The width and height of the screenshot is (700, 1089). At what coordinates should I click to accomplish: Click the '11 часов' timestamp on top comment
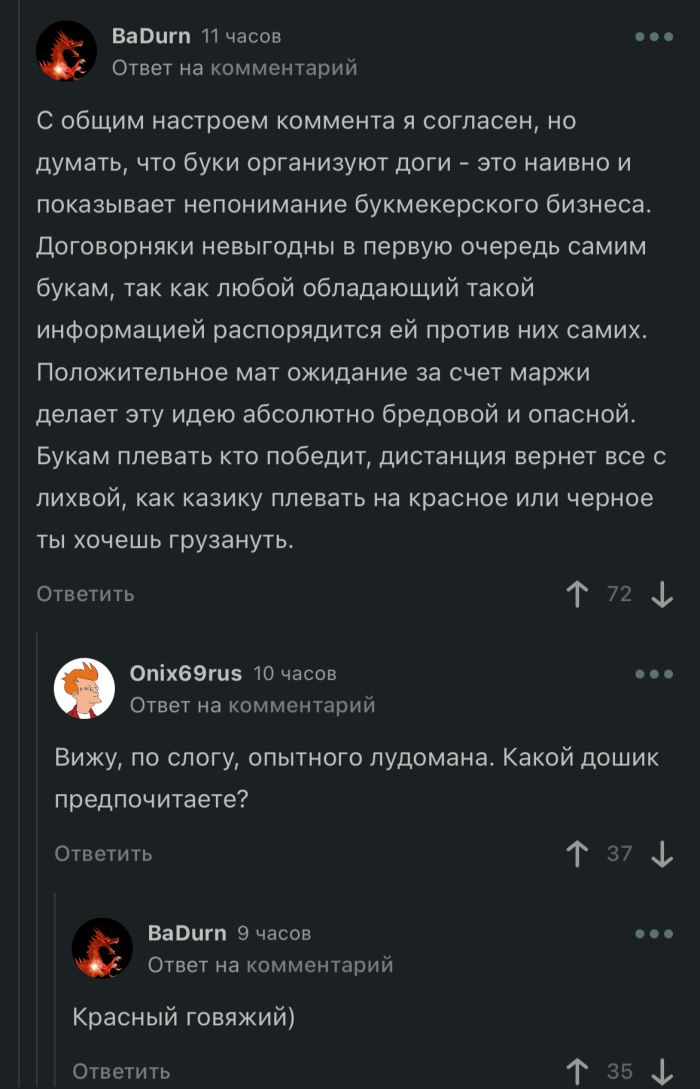click(241, 36)
